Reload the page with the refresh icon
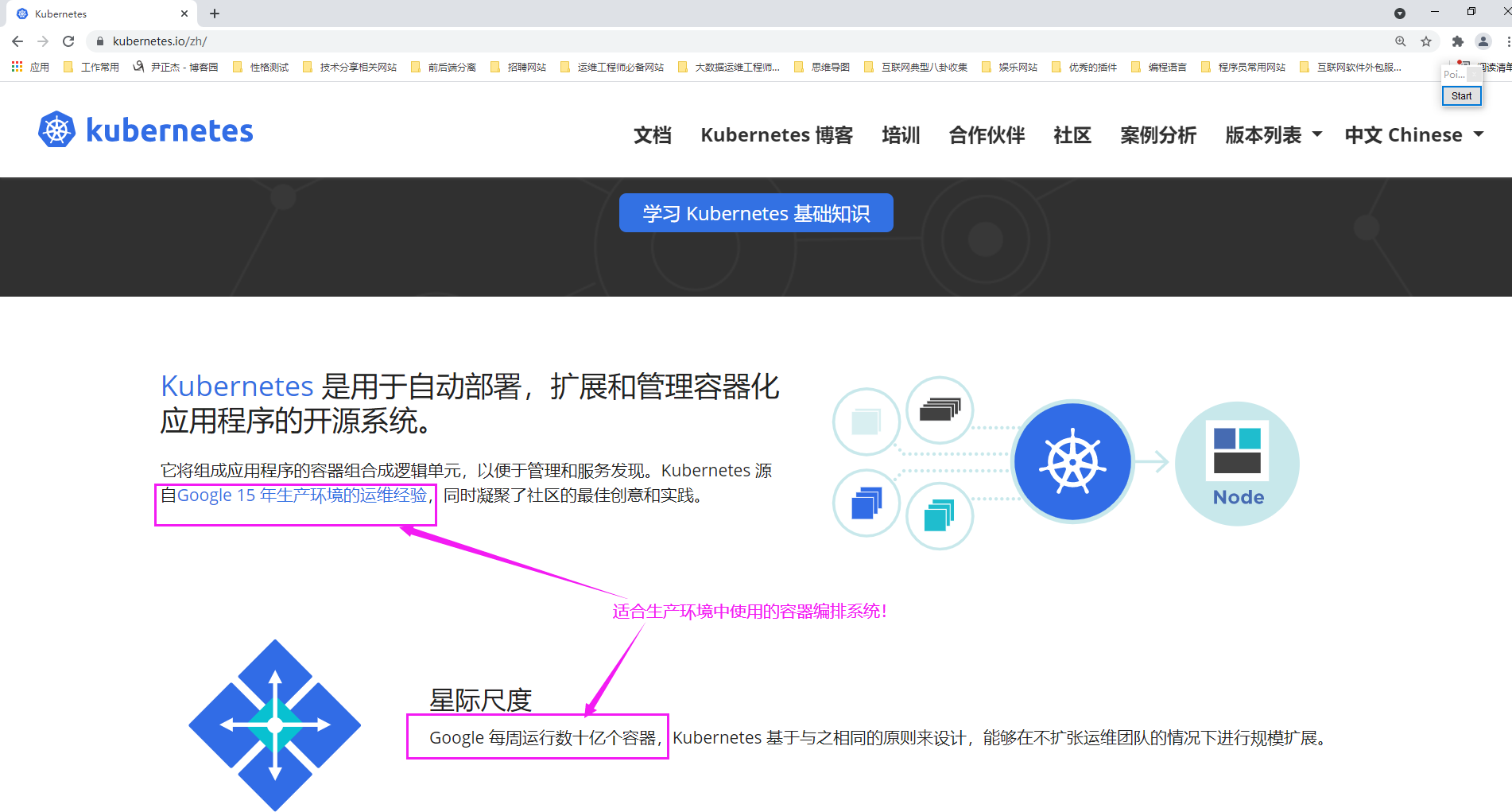 pos(68,41)
